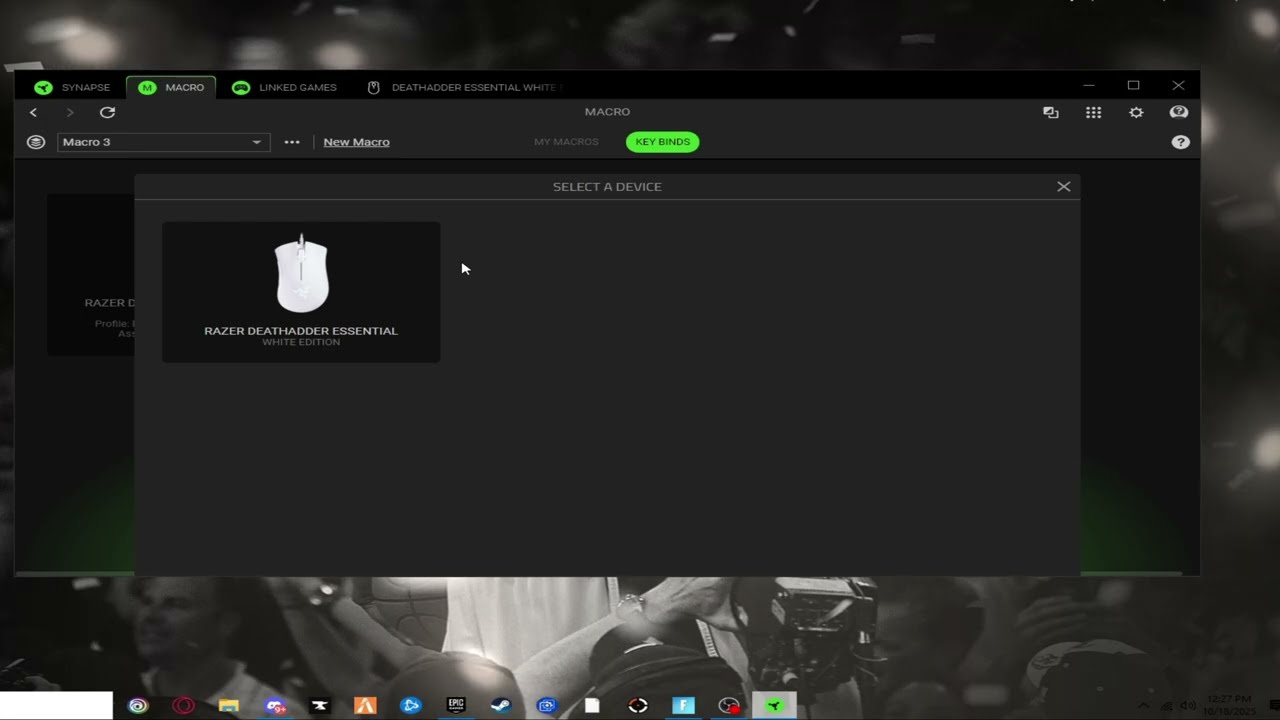Open the orange triangle app in taskbar
The height and width of the screenshot is (720, 1280).
[365, 705]
